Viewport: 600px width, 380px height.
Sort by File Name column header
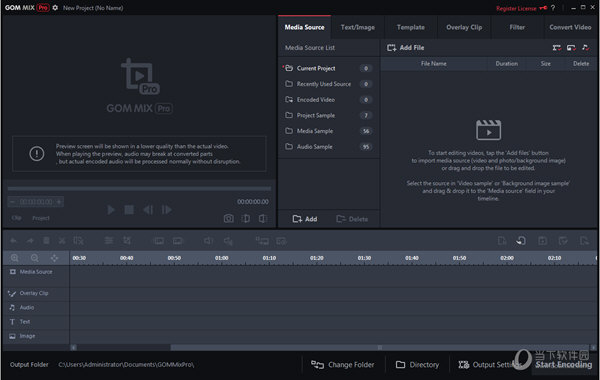[433, 64]
